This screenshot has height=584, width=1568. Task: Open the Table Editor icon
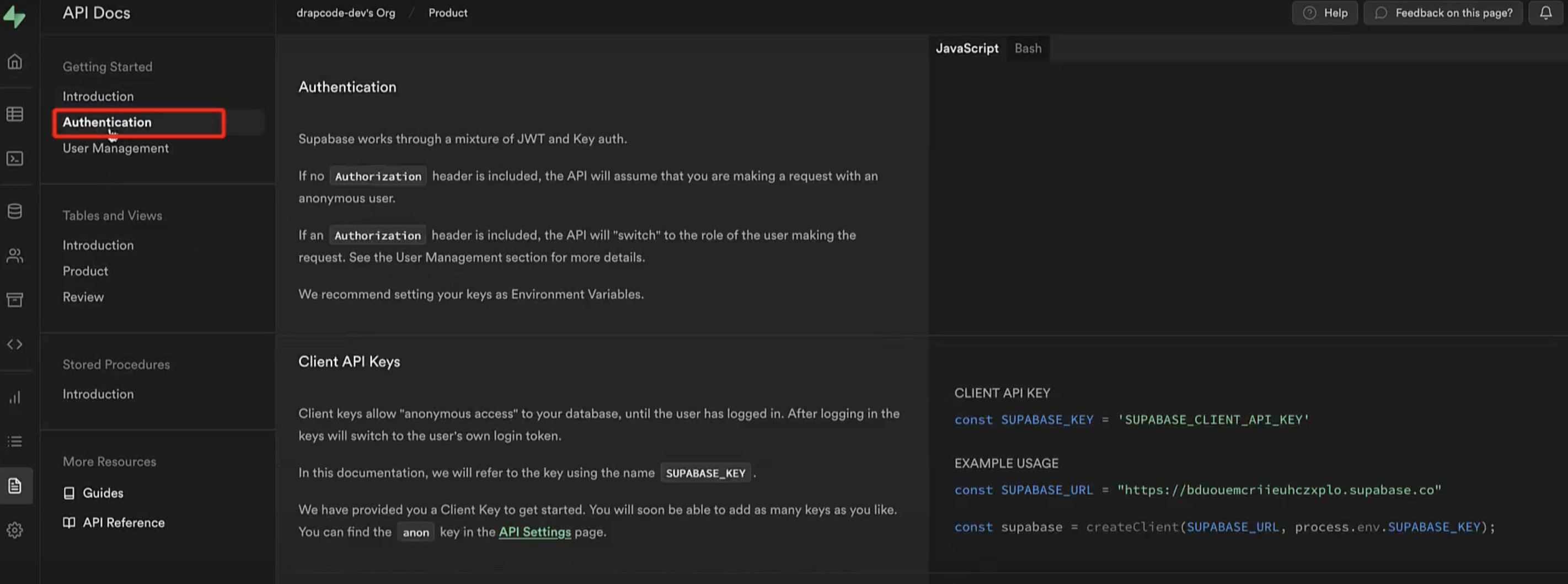pos(14,114)
